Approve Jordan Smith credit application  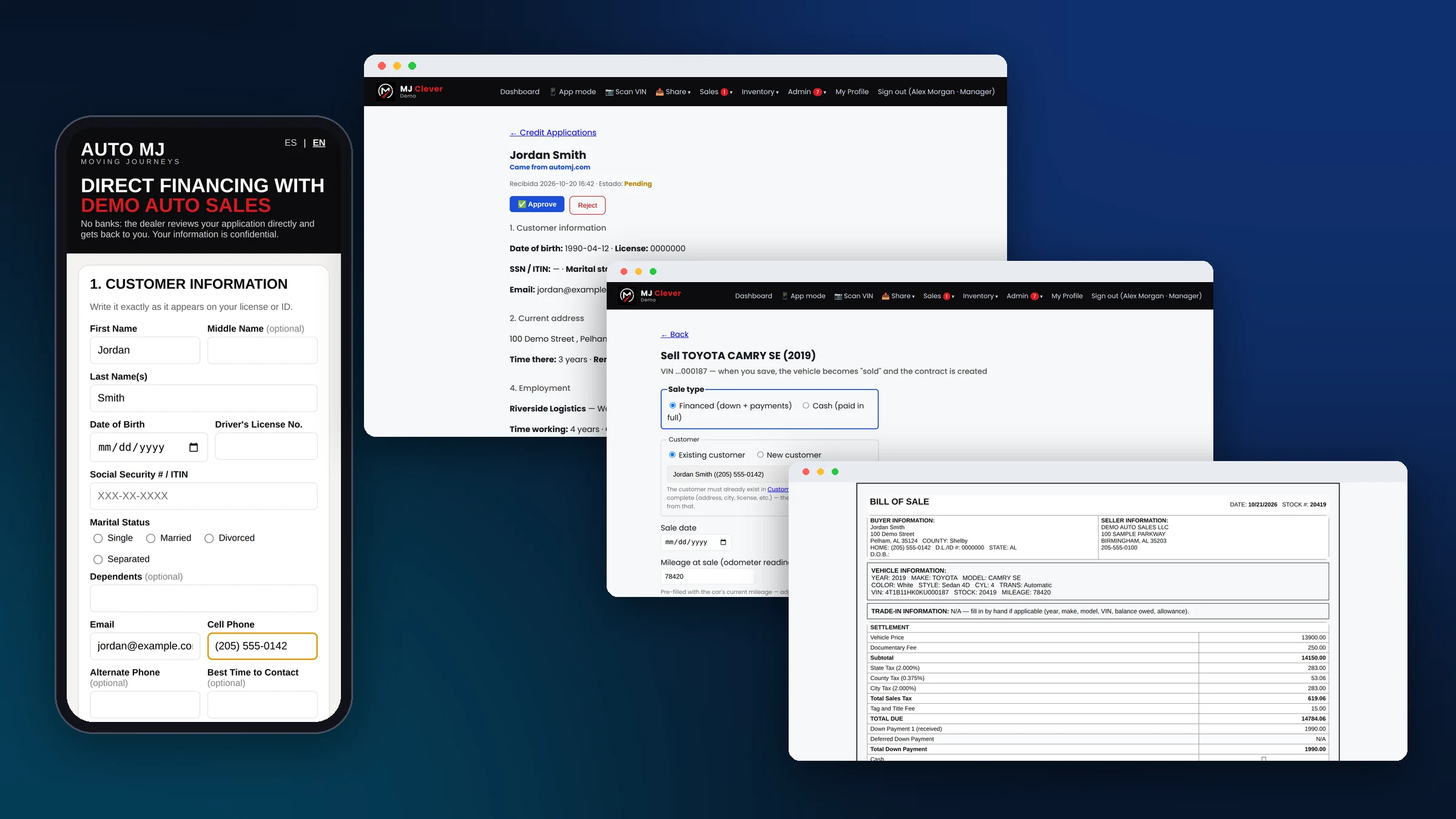537,204
